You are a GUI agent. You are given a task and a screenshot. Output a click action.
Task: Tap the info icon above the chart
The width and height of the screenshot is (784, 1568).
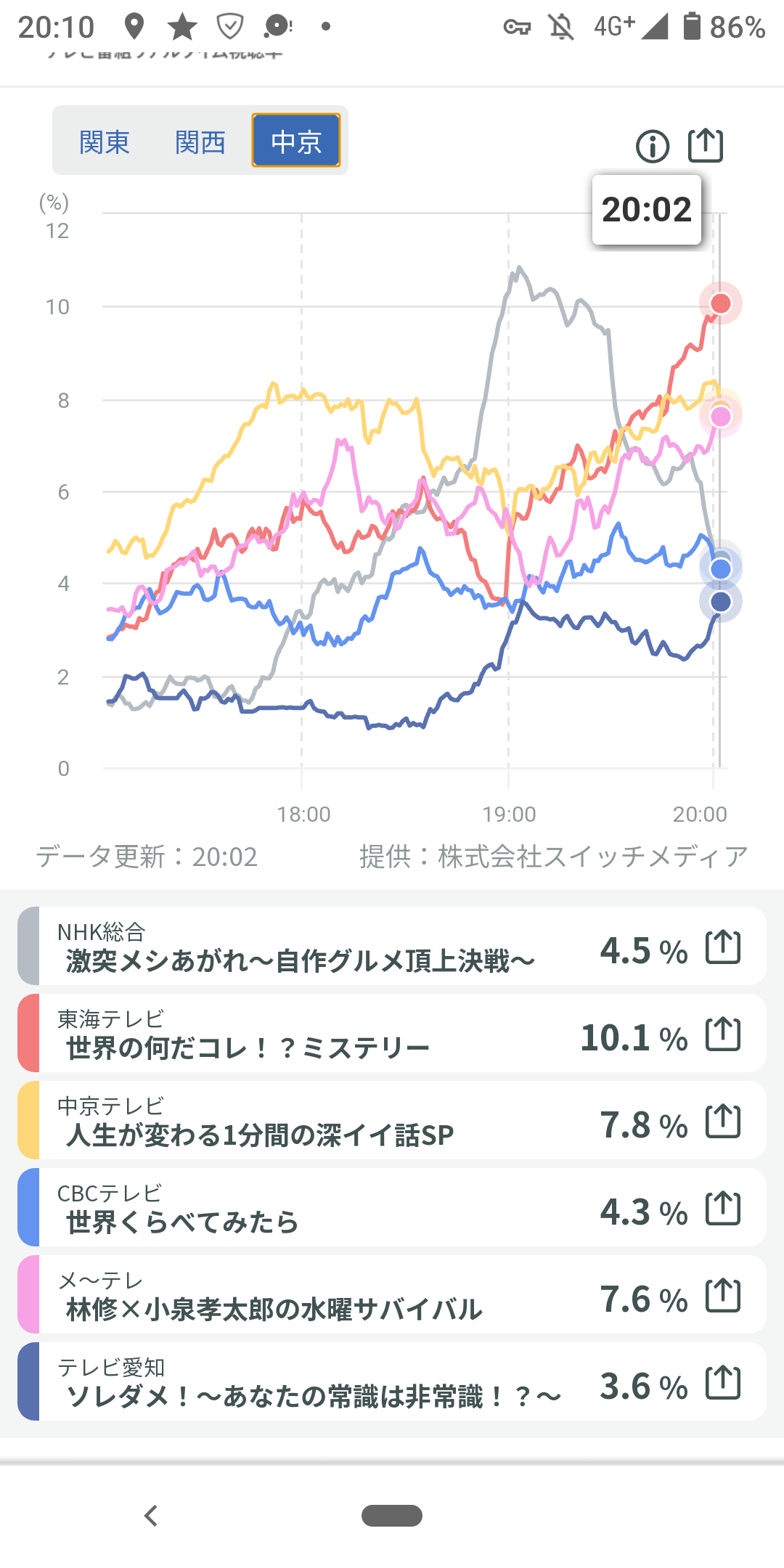pyautogui.click(x=652, y=147)
